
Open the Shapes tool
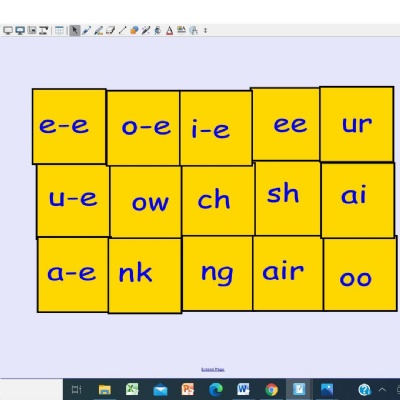[134, 30]
